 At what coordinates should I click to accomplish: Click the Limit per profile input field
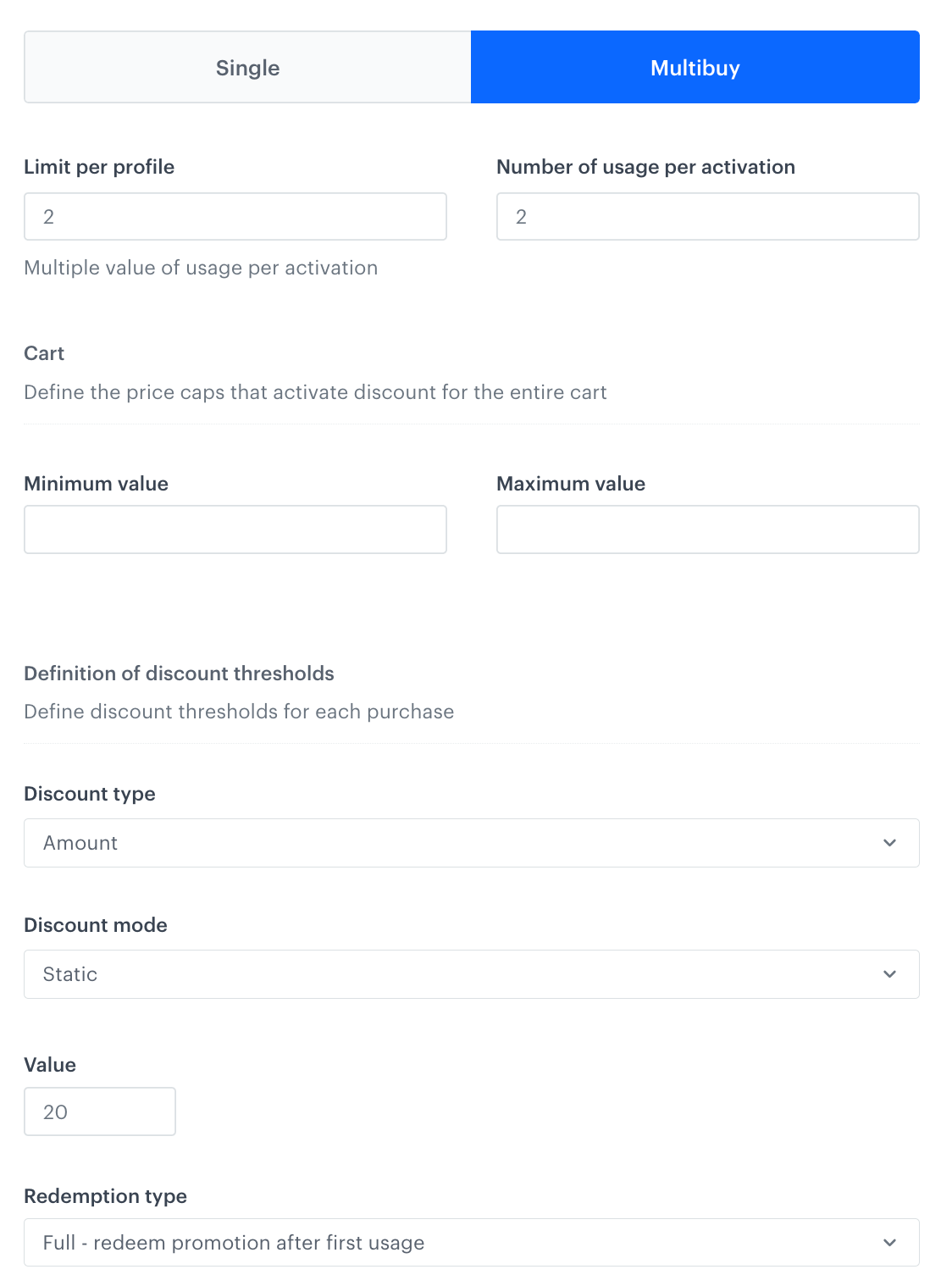point(235,217)
